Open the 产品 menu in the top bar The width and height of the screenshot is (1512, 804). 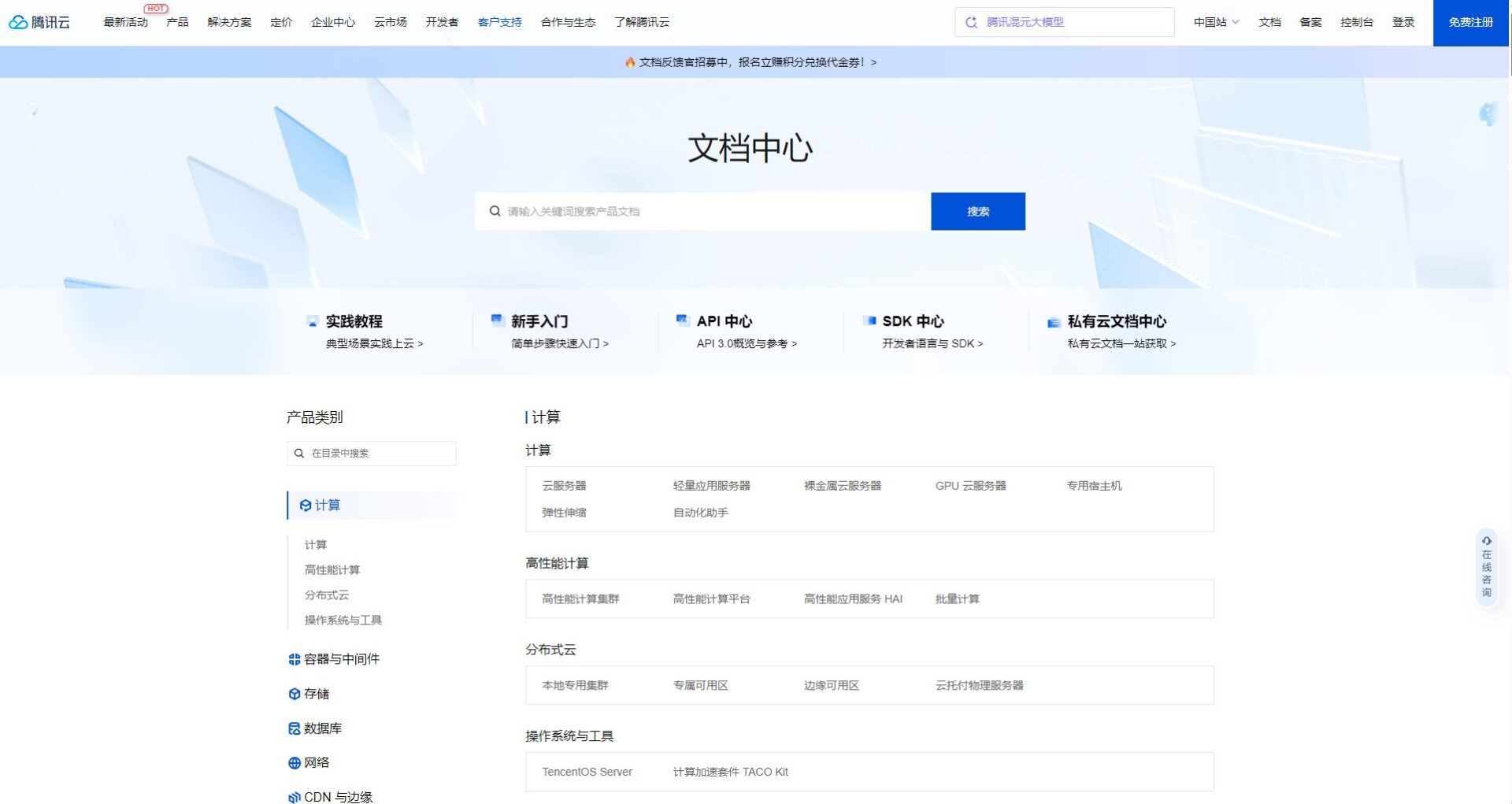coord(176,22)
